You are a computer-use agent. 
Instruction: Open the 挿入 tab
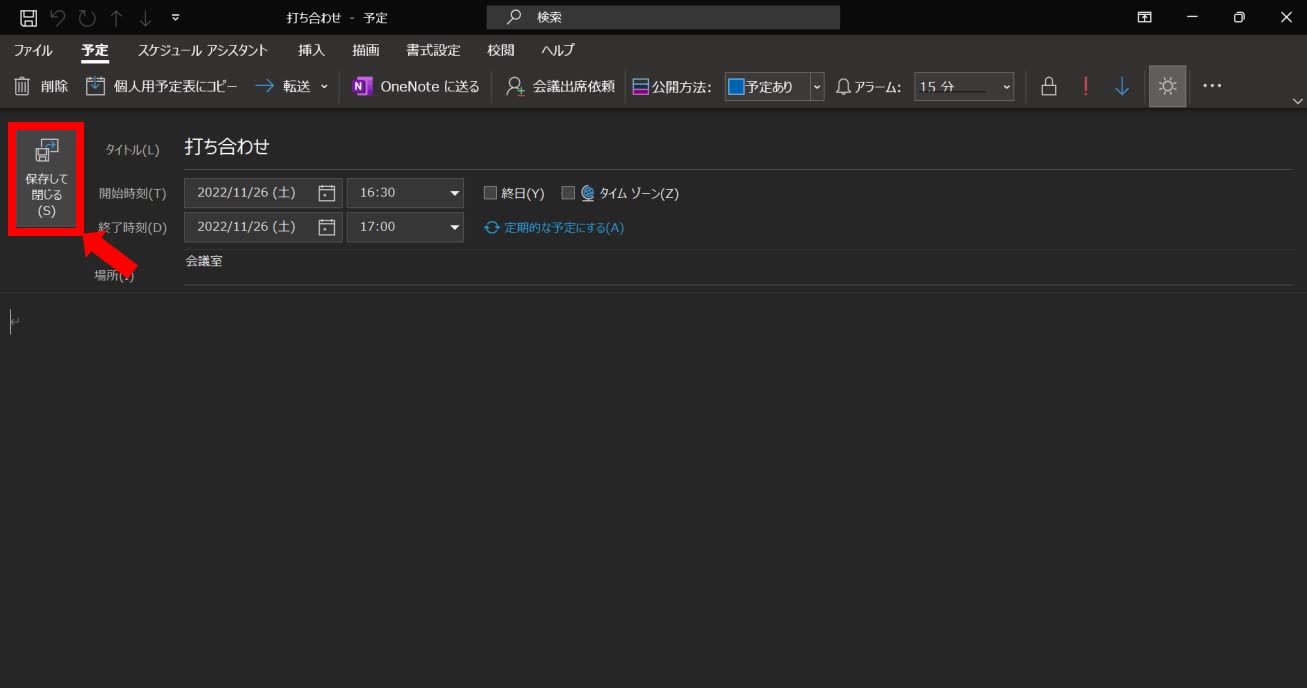pos(311,50)
